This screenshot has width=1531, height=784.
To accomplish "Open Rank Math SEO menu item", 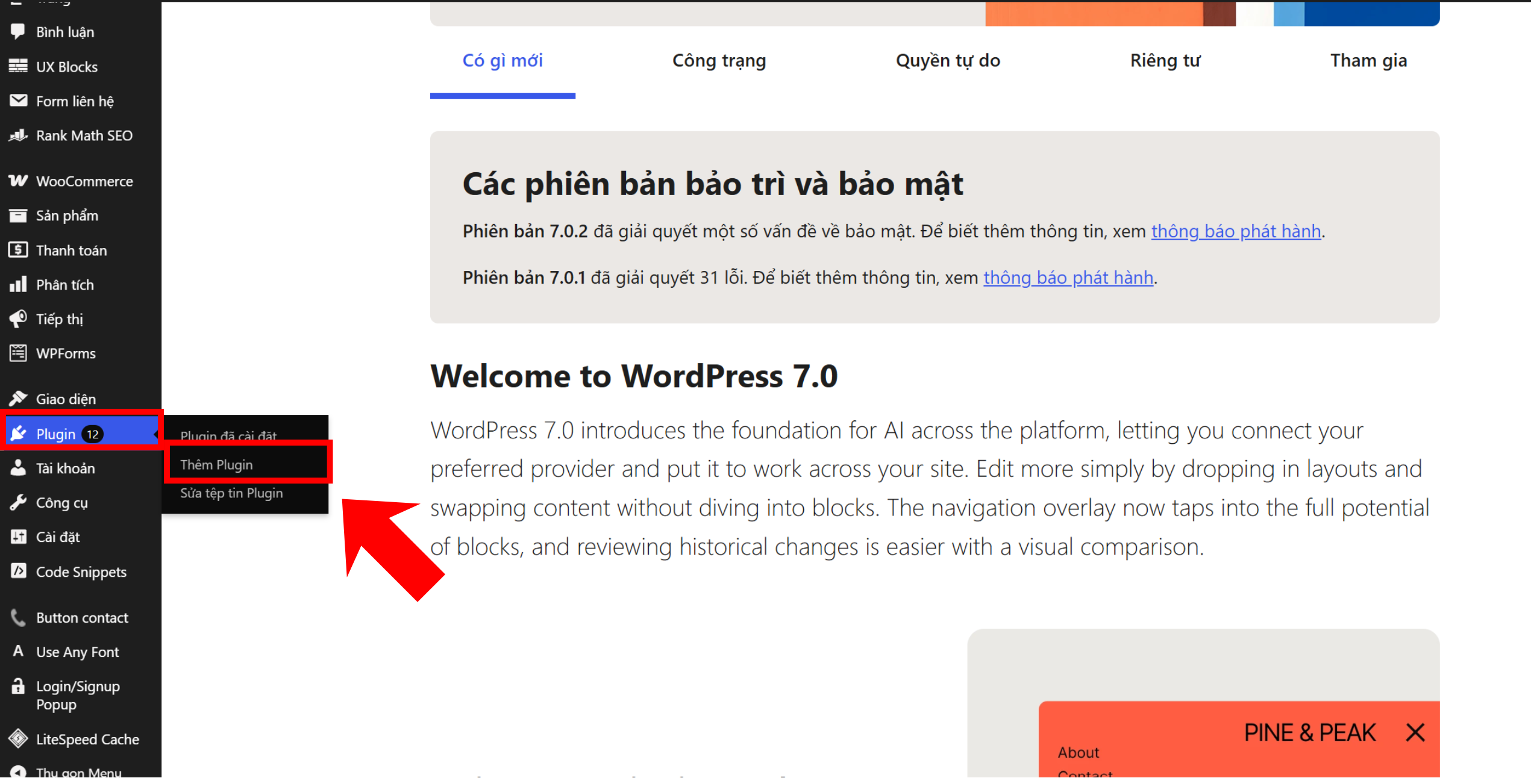I will pyautogui.click(x=81, y=135).
